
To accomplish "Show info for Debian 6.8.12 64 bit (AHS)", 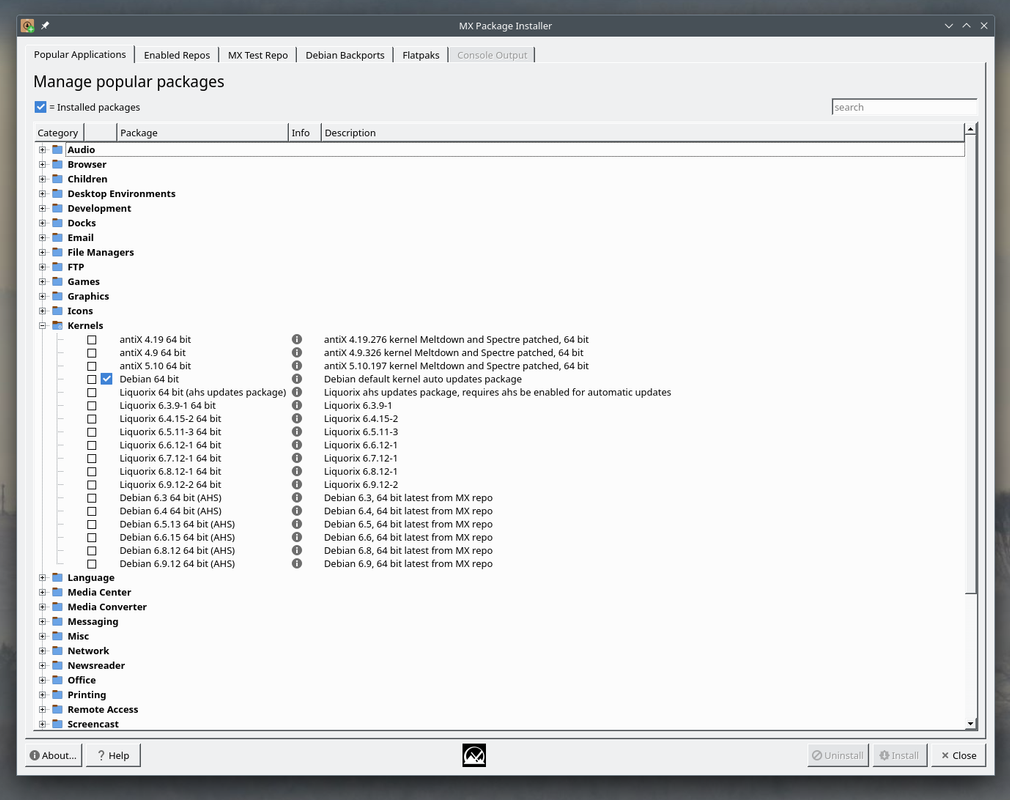I will (296, 550).
